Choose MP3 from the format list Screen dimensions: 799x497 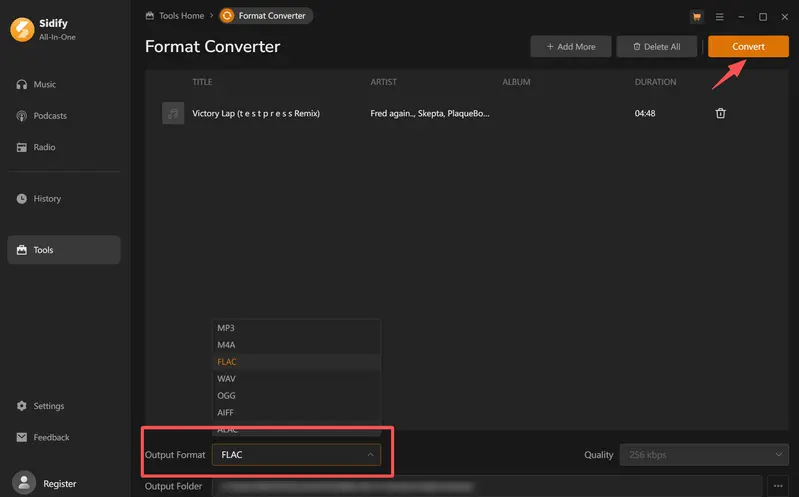coord(296,328)
